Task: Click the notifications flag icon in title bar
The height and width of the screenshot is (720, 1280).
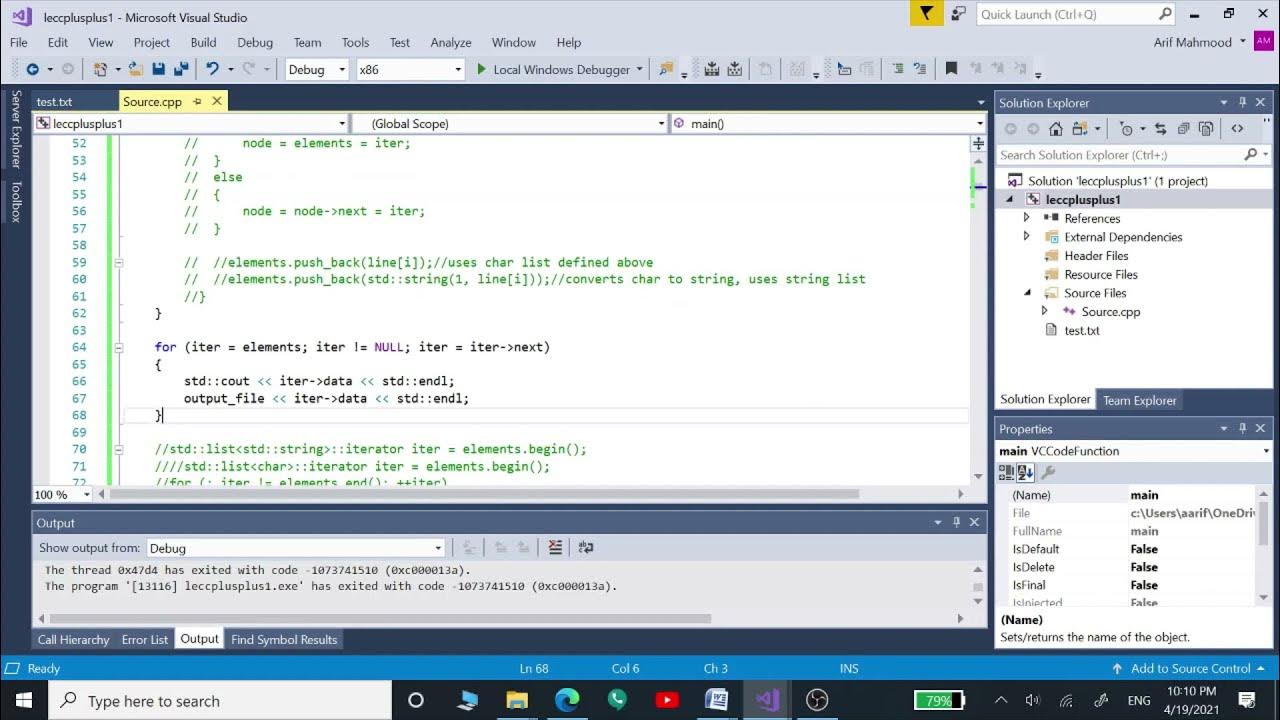Action: [x=927, y=14]
